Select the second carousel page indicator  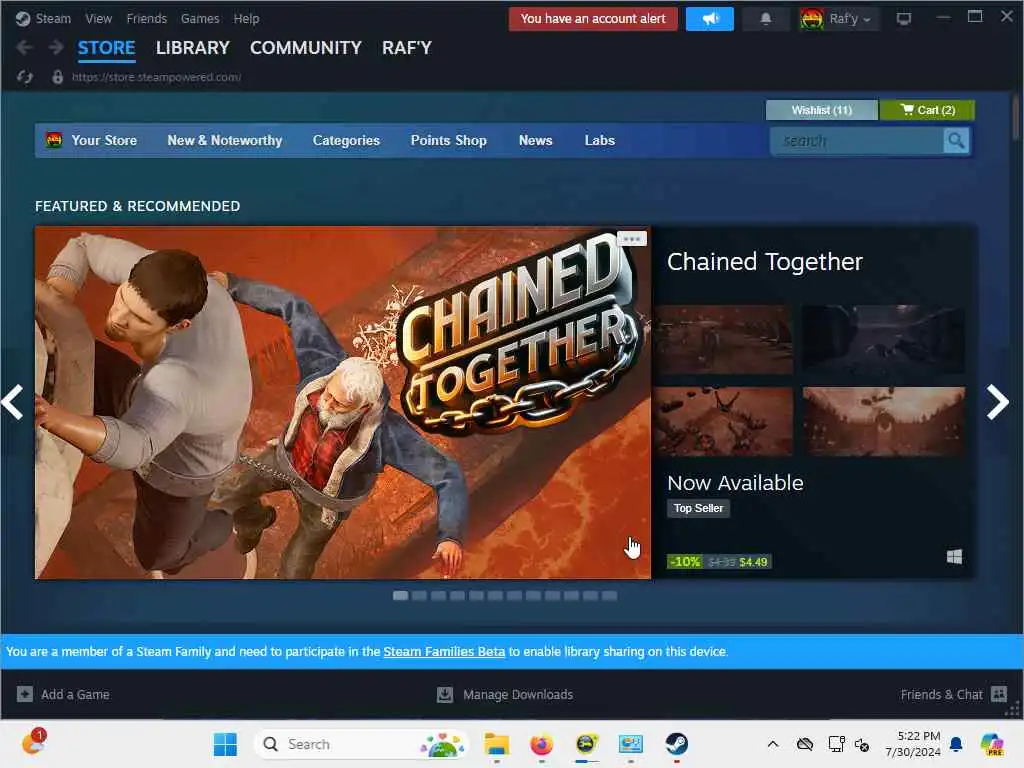click(x=419, y=596)
